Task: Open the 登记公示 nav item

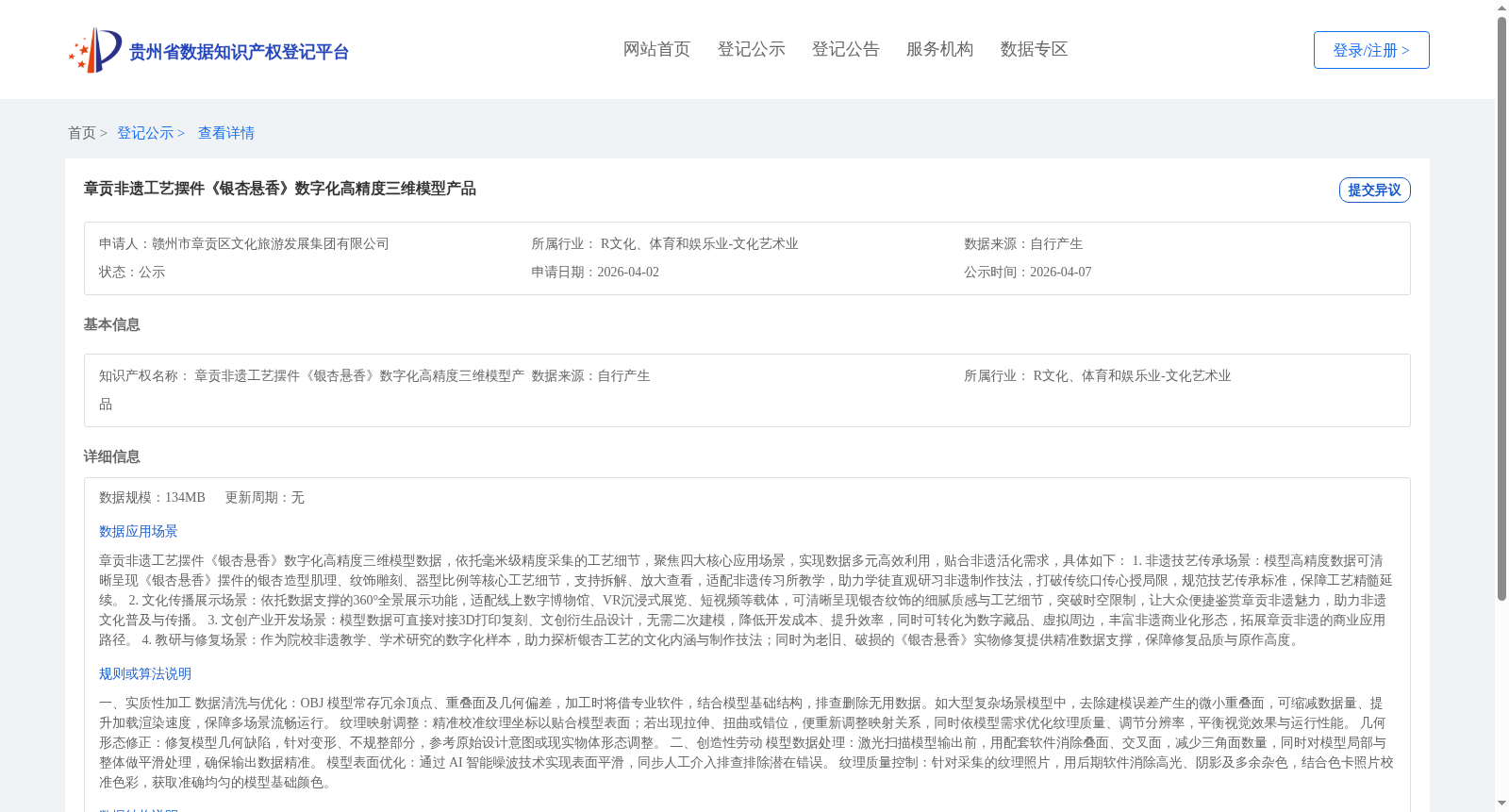Action: click(751, 49)
